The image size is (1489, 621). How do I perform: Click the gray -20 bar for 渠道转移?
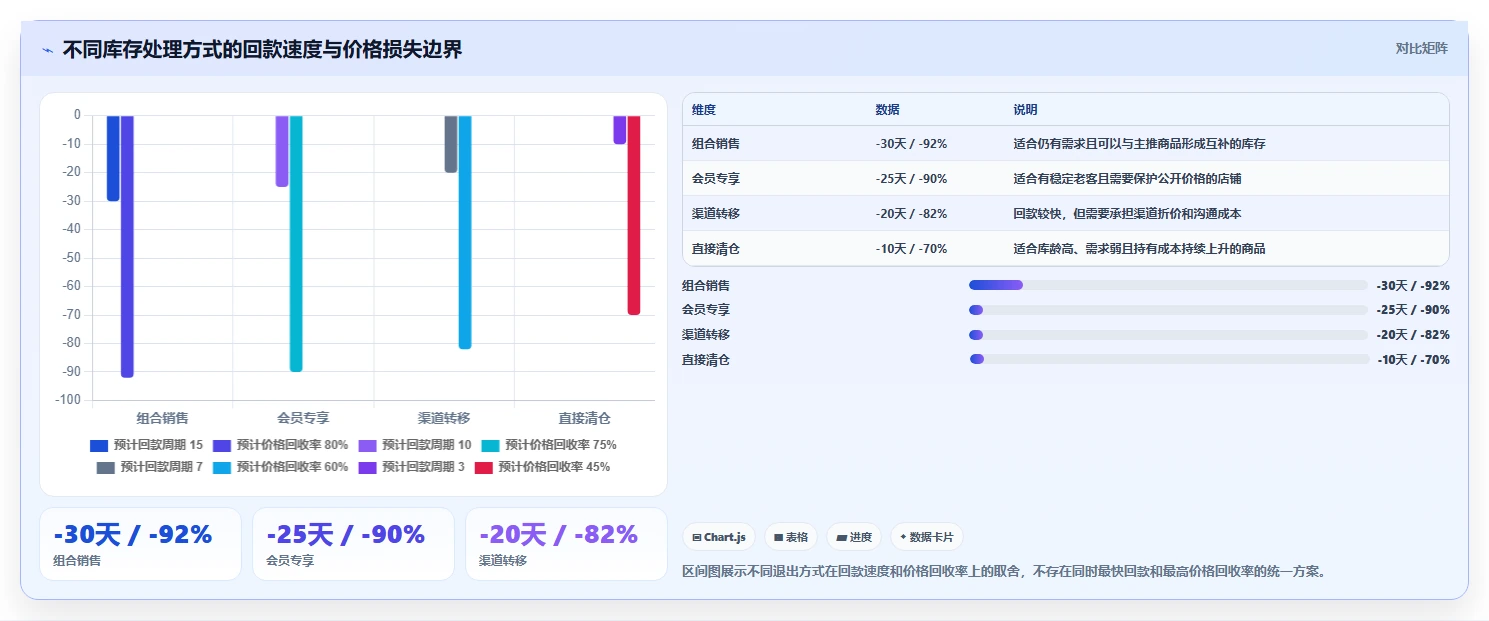point(451,144)
